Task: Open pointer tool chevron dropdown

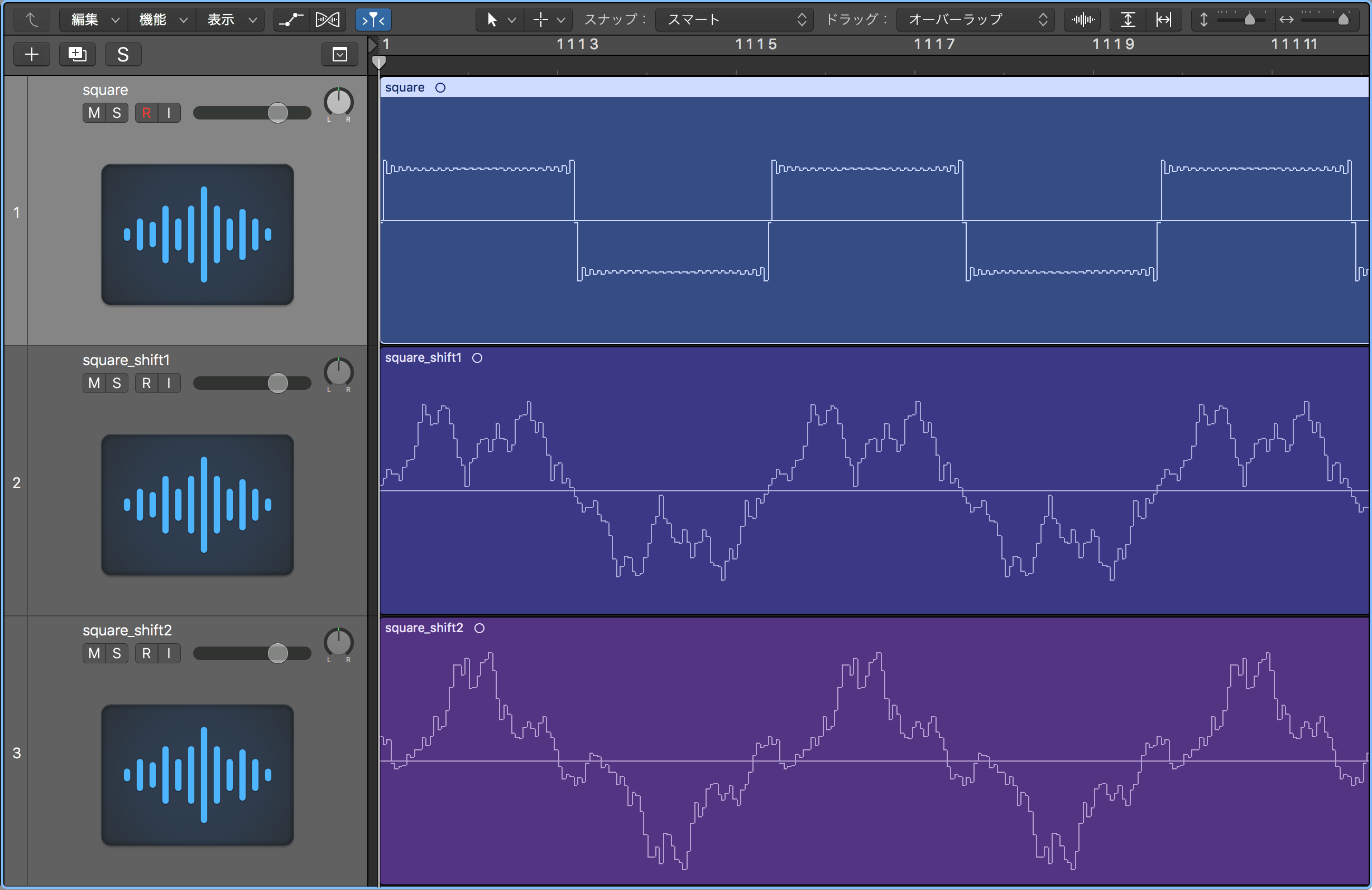Action: pos(511,20)
